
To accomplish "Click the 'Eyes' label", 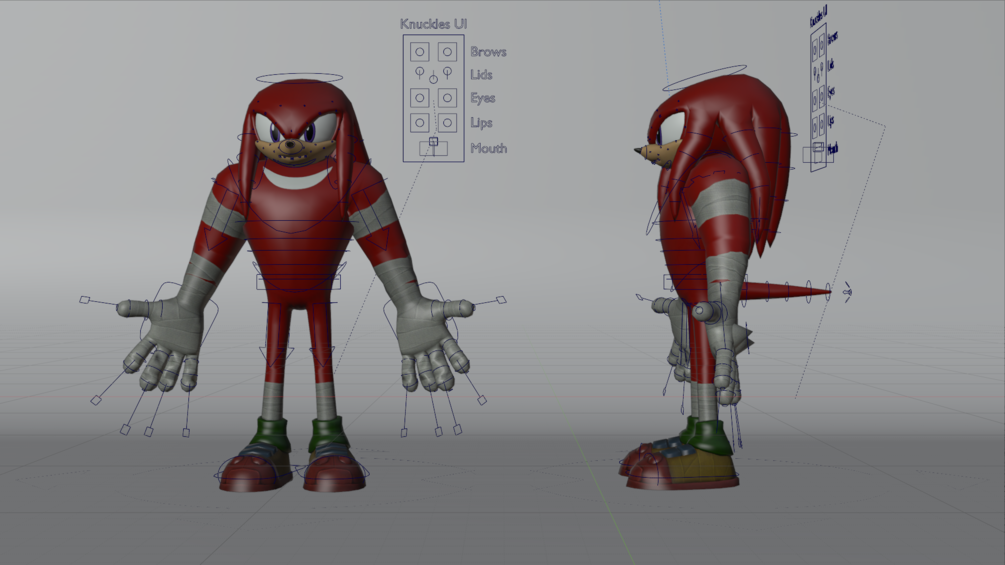I will [483, 98].
